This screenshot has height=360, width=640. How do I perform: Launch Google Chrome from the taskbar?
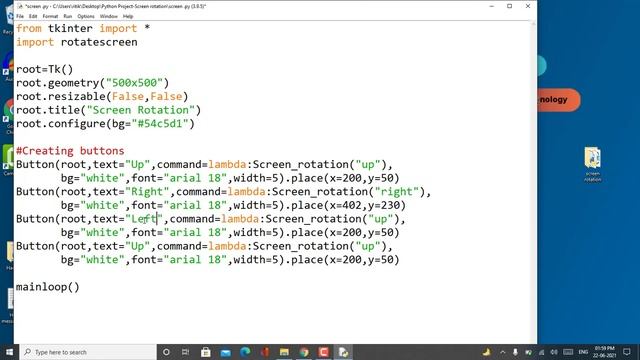(x=304, y=352)
